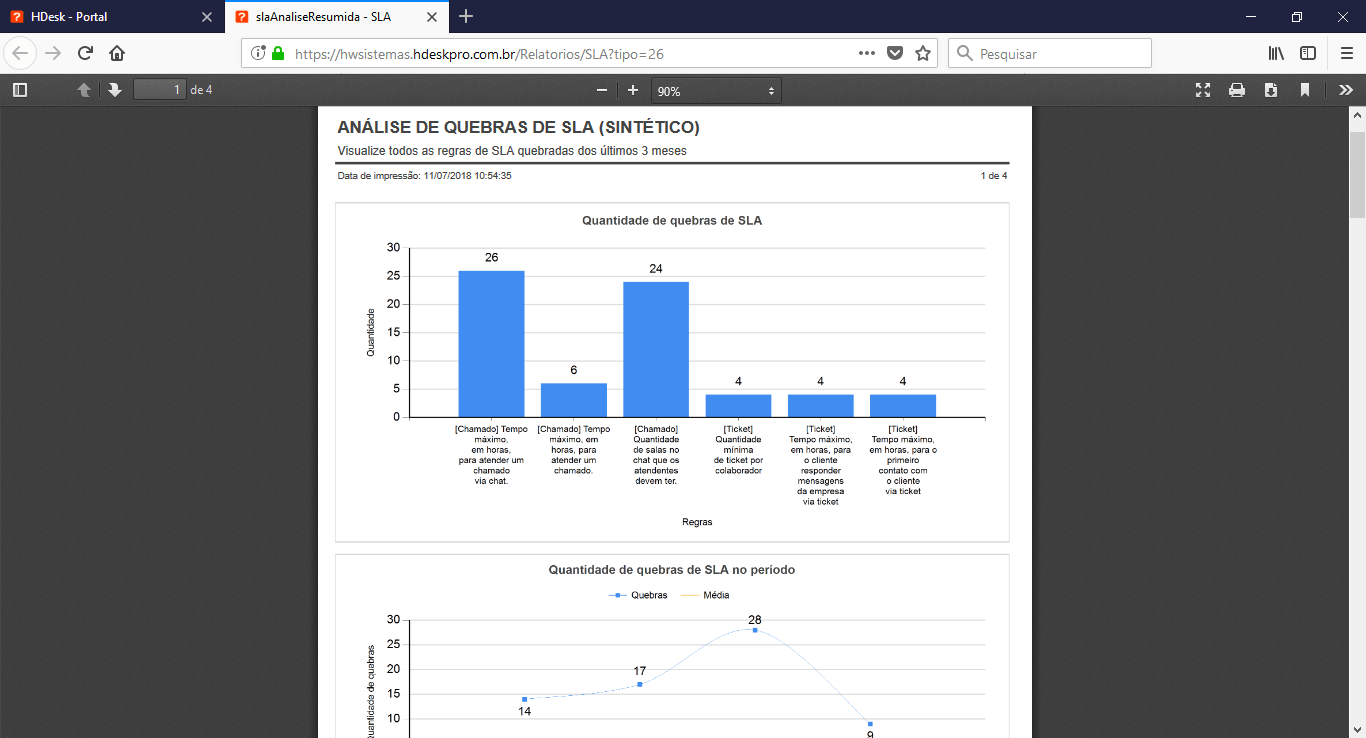
Task: Click the 17 data point on line chart
Action: [x=640, y=684]
